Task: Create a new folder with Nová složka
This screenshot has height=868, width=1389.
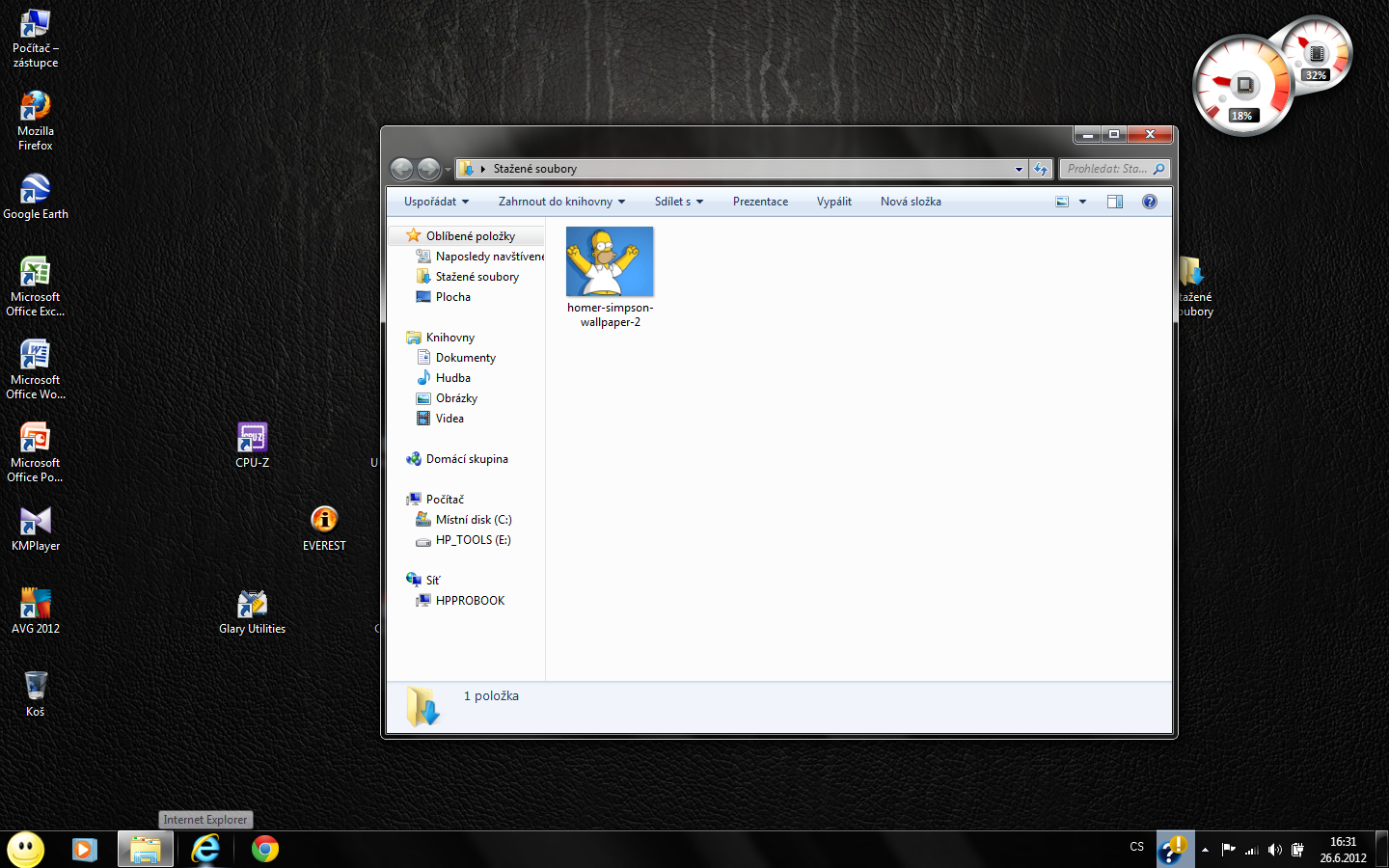Action: 911,202
